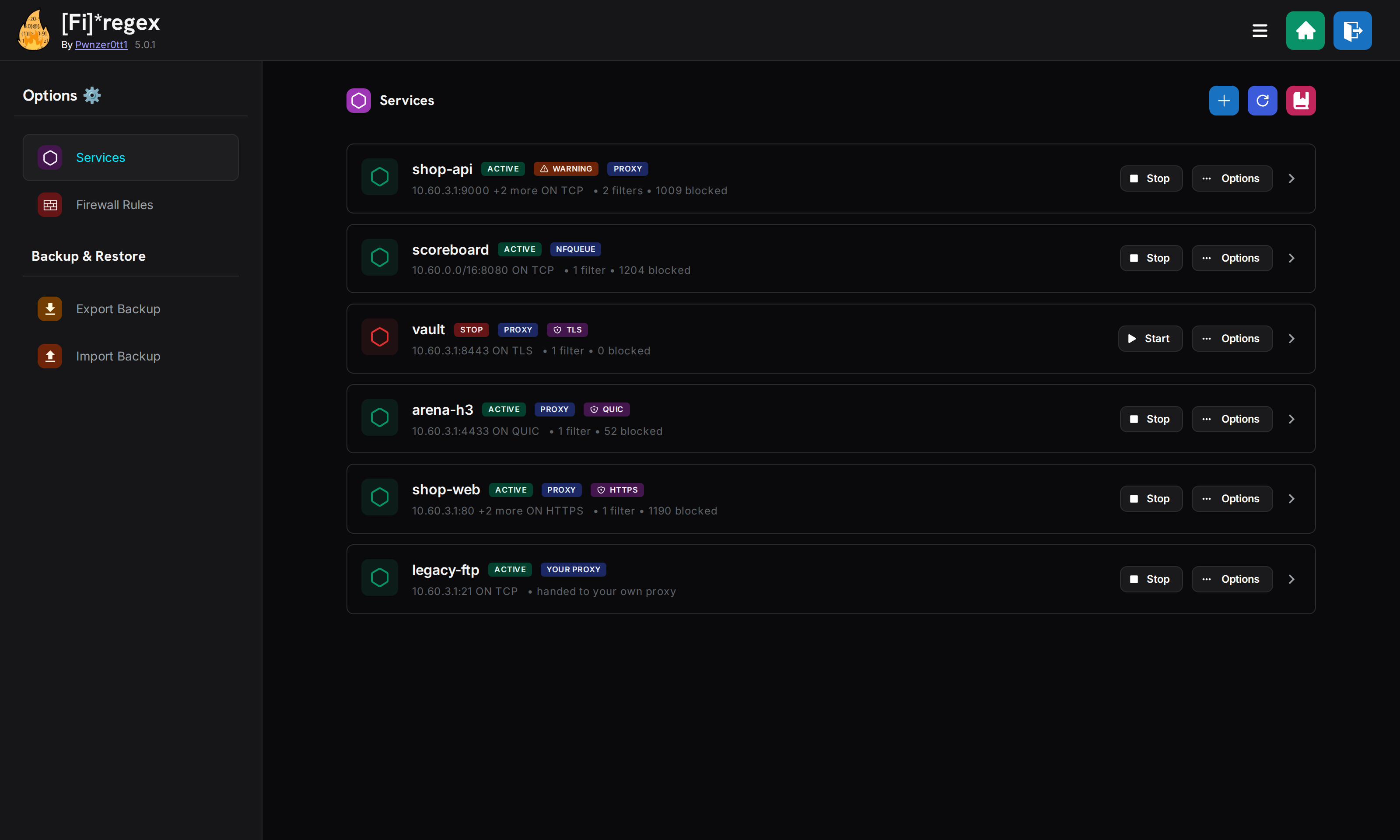Stop the scoreboard service
The width and height of the screenshot is (1400, 840).
(1151, 258)
